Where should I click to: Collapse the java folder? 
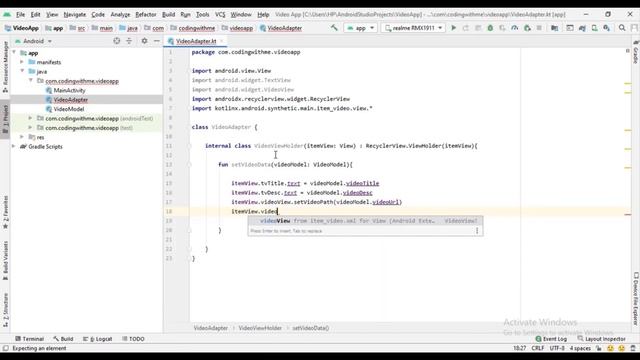tap(22, 71)
